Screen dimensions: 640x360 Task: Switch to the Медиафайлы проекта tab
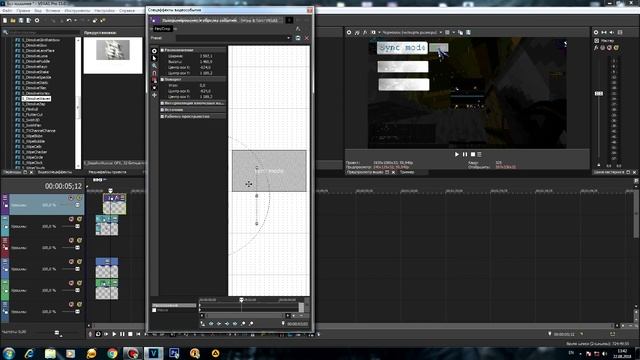point(108,172)
